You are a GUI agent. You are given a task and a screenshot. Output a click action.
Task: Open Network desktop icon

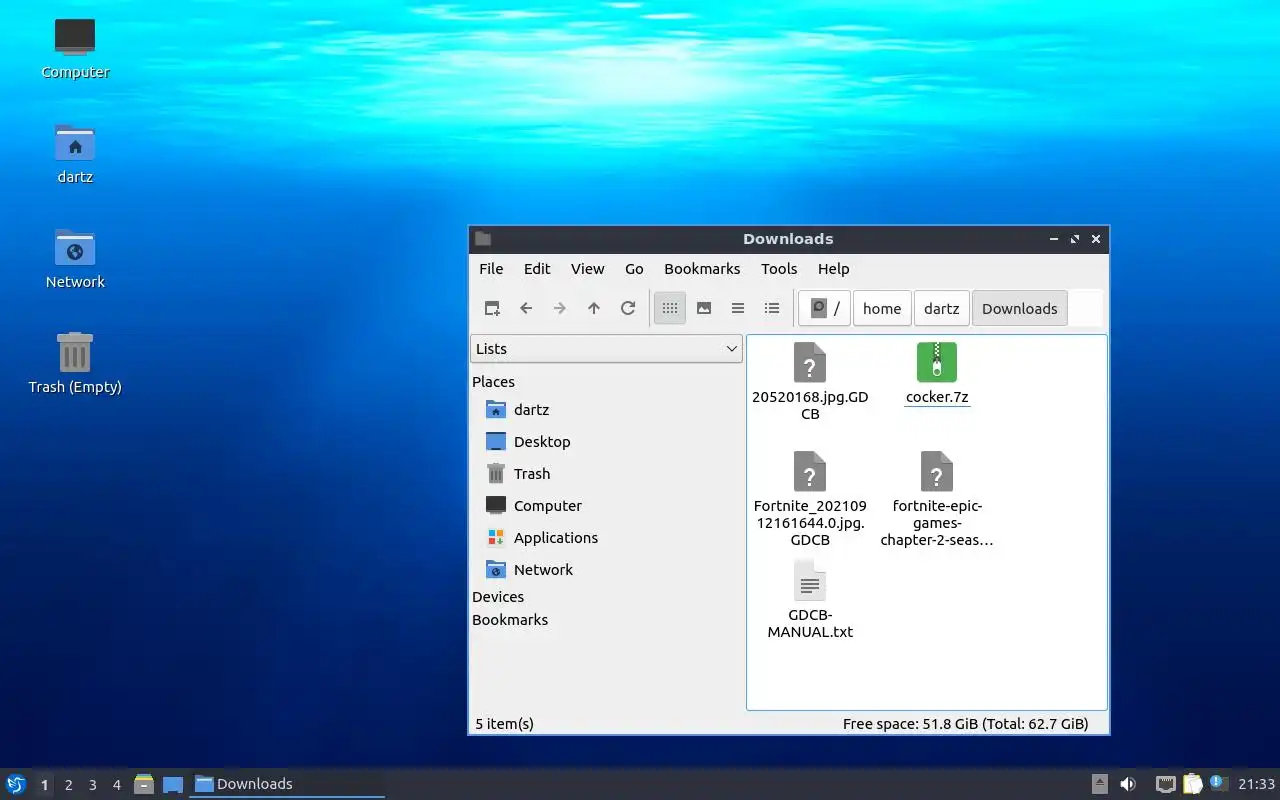coord(75,248)
